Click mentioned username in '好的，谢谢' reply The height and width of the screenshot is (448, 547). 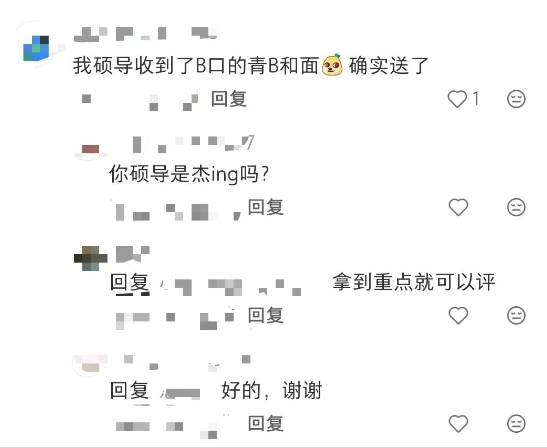point(180,394)
